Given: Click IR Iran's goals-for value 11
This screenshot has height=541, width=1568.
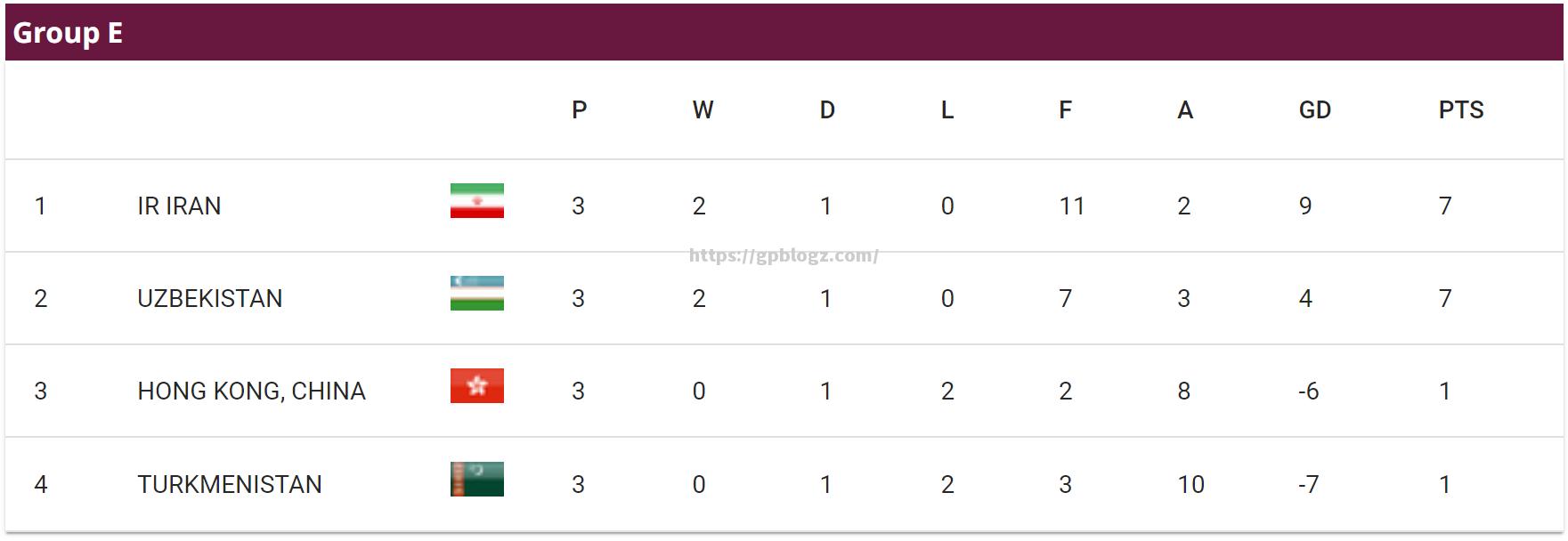Looking at the screenshot, I should 1072,206.
